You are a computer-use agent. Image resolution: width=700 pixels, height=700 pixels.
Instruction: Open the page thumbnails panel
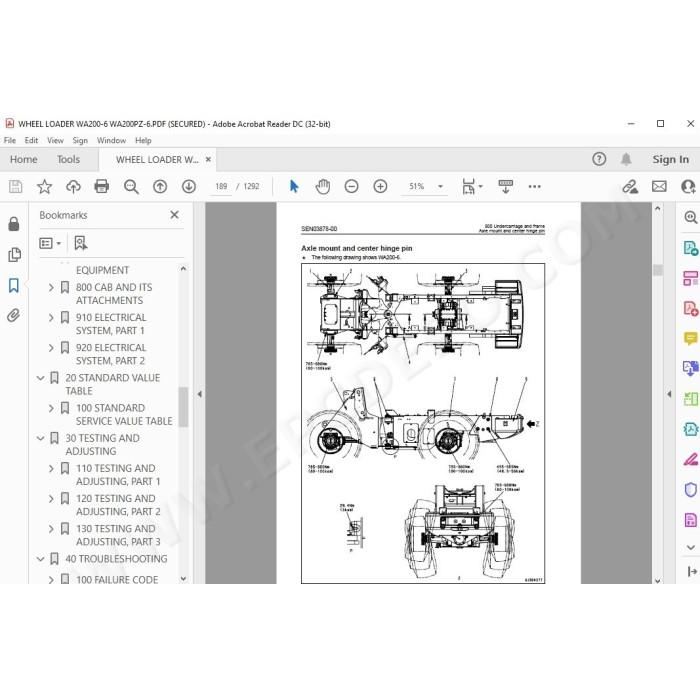click(14, 255)
